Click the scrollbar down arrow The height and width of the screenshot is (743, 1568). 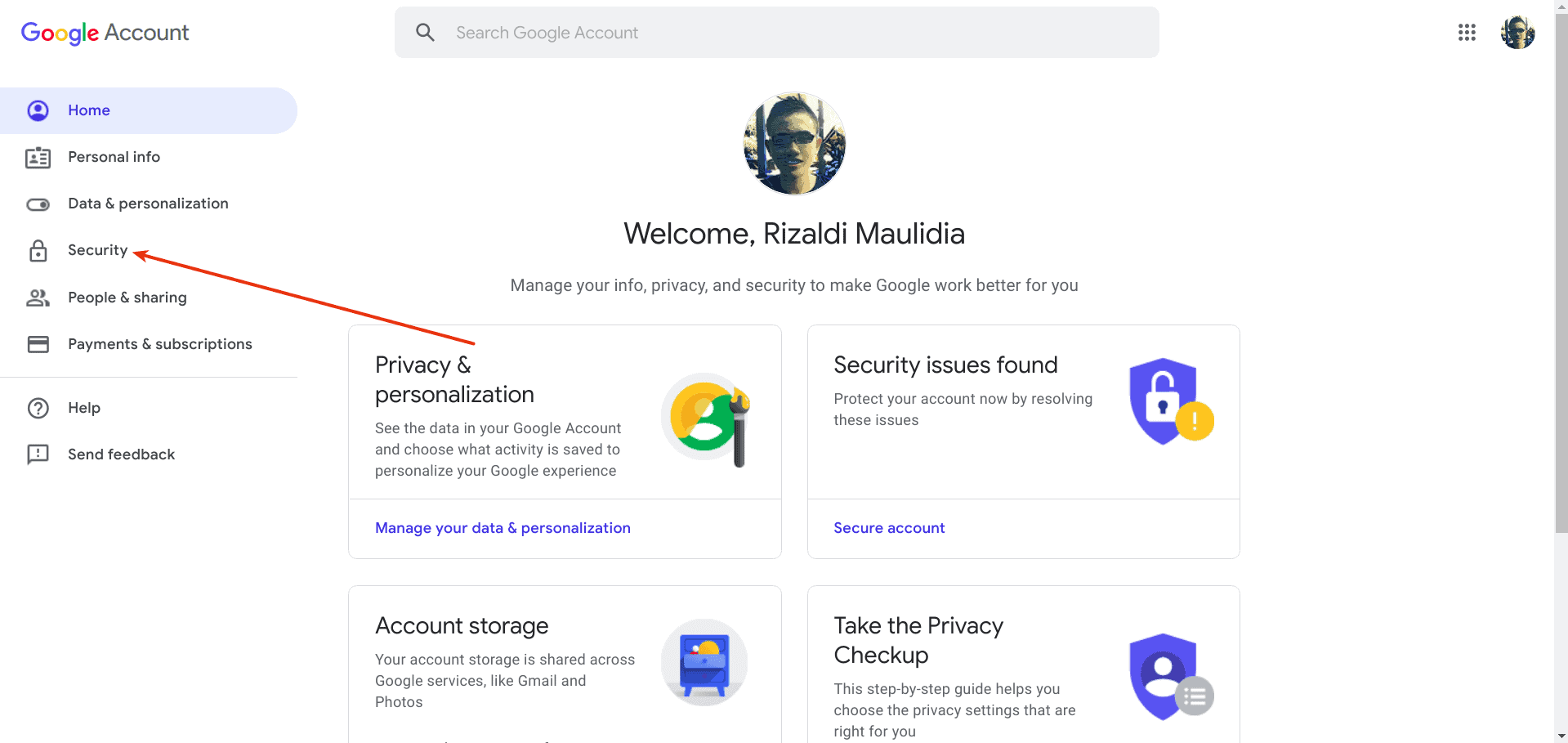pyautogui.click(x=1561, y=736)
